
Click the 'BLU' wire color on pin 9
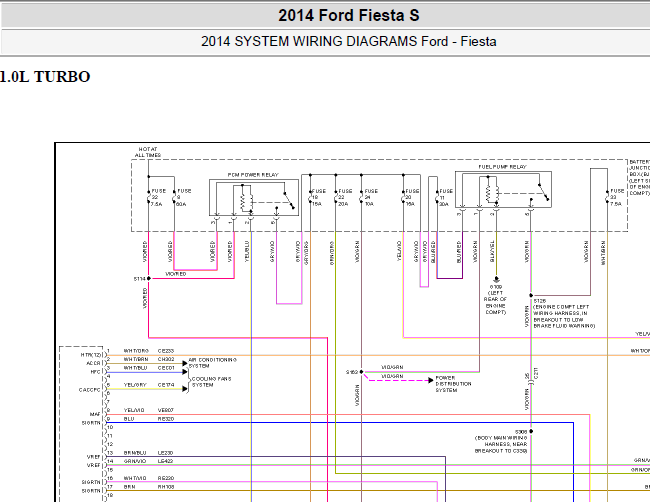click(129, 419)
